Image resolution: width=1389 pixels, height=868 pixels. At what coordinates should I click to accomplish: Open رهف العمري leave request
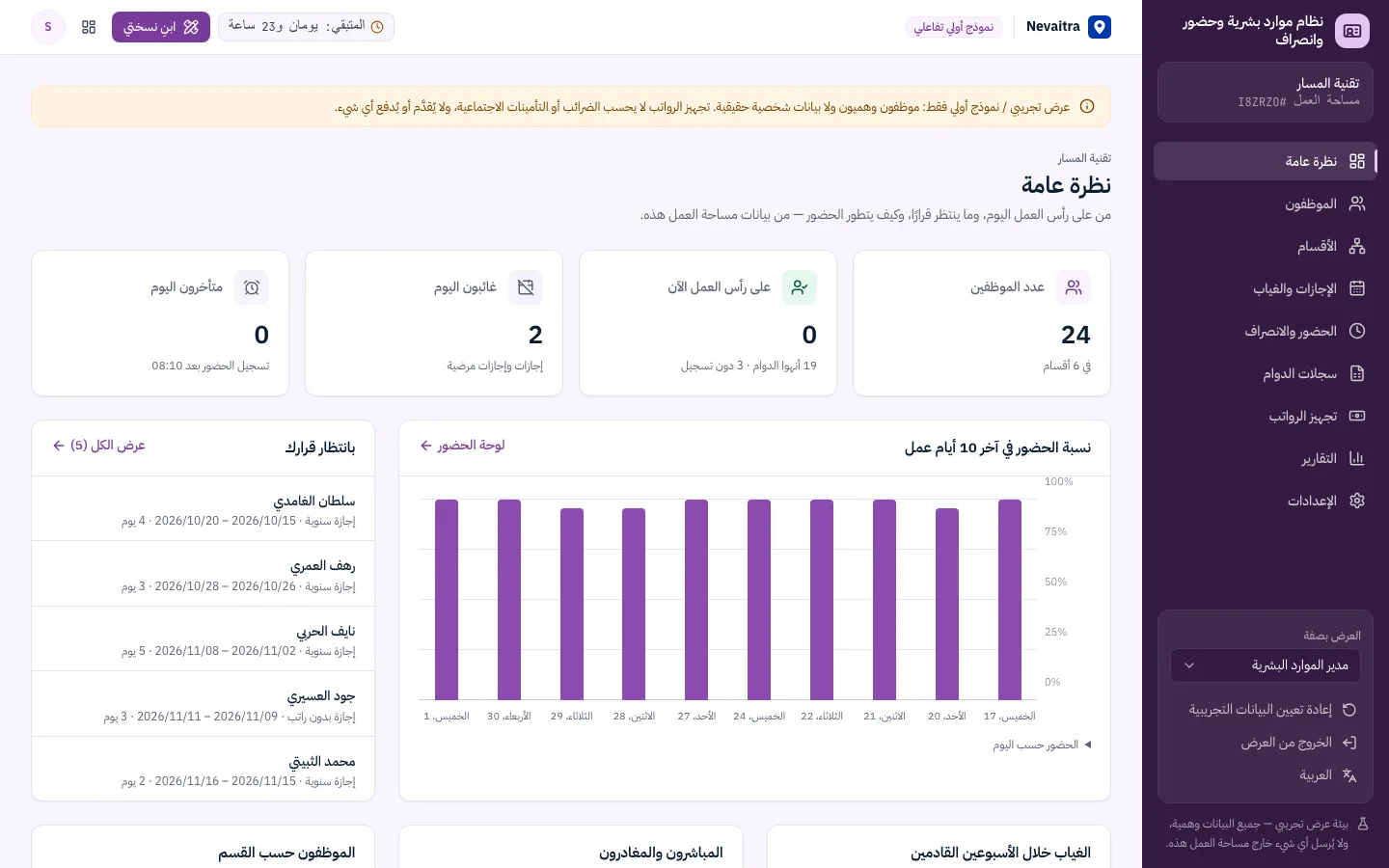pyautogui.click(x=203, y=574)
